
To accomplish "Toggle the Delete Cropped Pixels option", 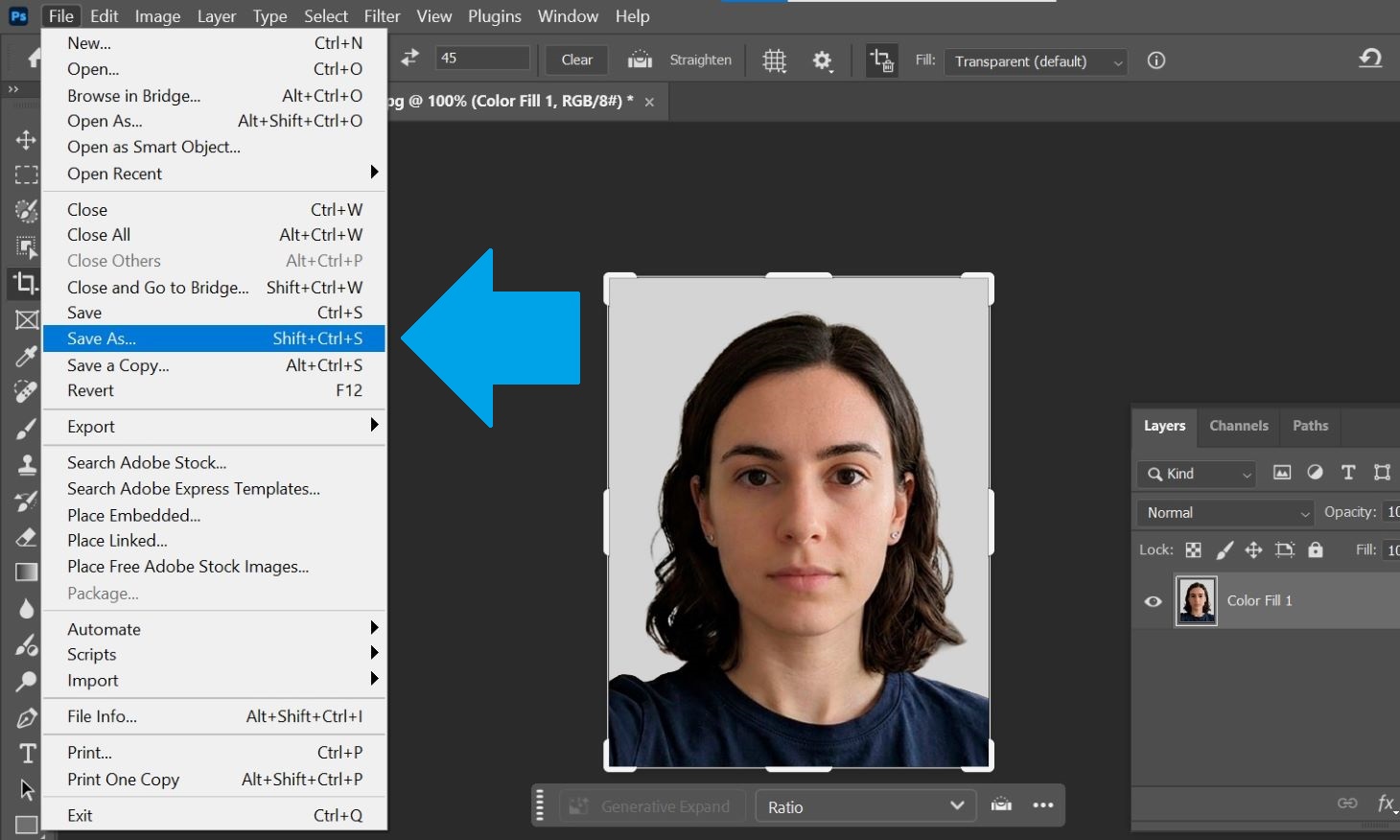I will pyautogui.click(x=881, y=59).
